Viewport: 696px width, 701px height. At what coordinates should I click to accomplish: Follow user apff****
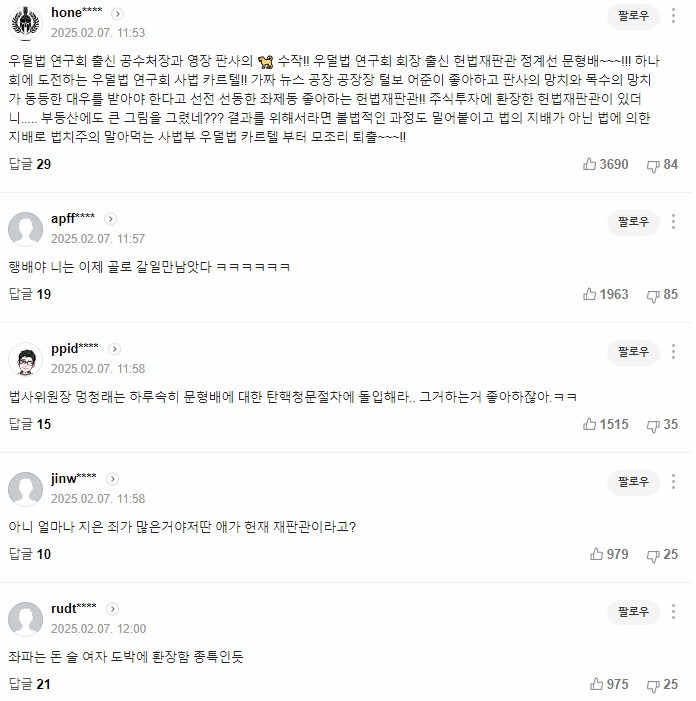click(x=633, y=222)
